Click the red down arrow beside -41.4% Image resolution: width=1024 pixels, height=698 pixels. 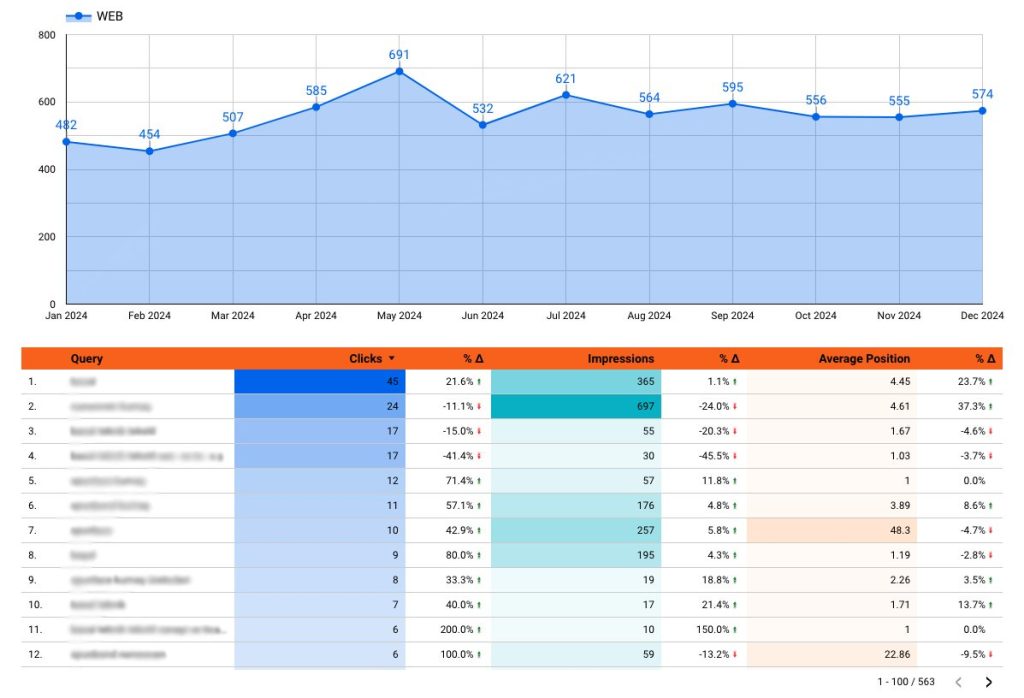(480, 456)
